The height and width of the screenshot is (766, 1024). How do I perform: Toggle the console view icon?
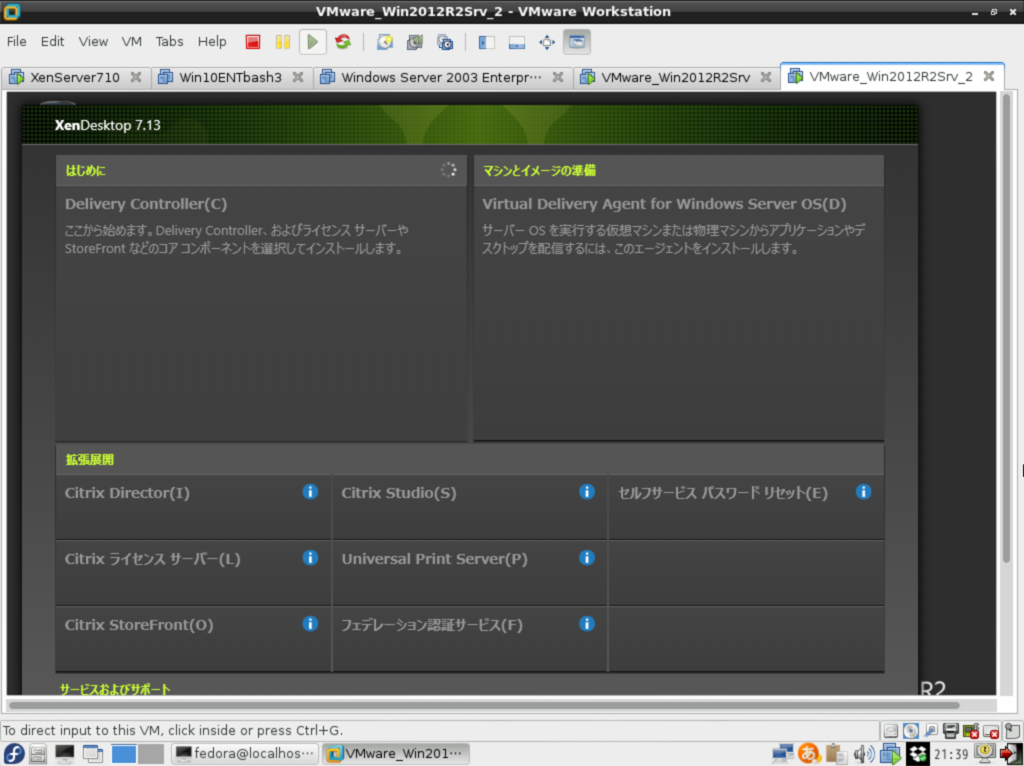pos(577,42)
